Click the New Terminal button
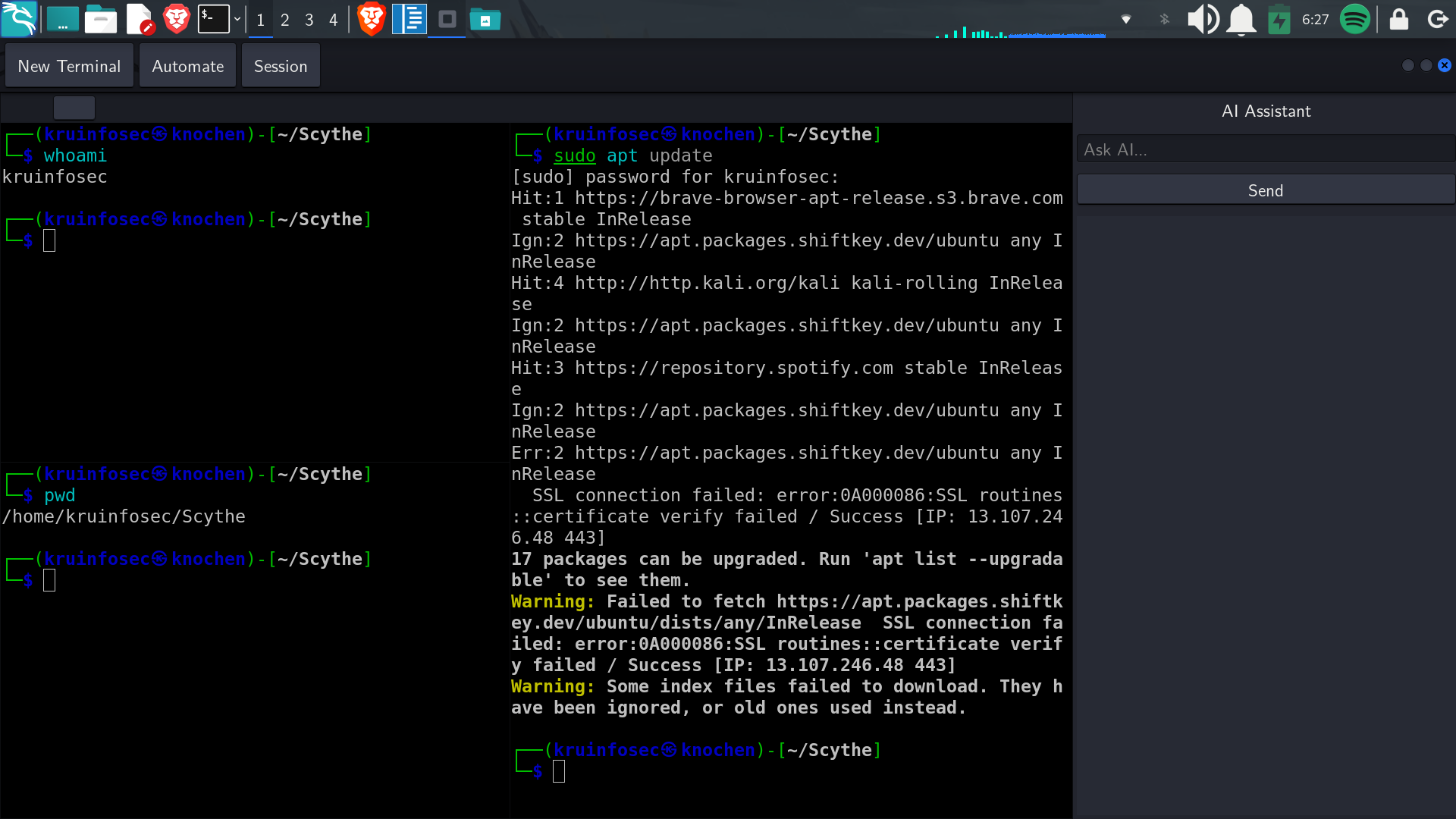The image size is (1456, 819). coord(69,66)
